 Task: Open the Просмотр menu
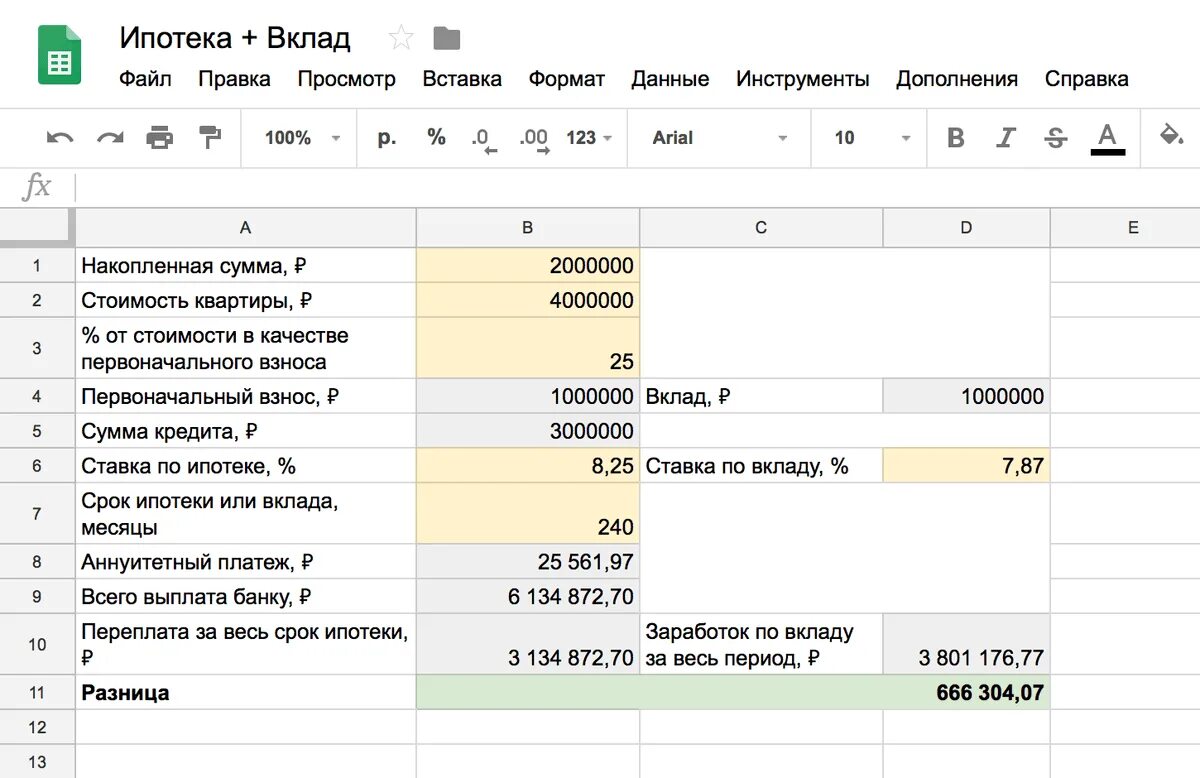coord(346,79)
